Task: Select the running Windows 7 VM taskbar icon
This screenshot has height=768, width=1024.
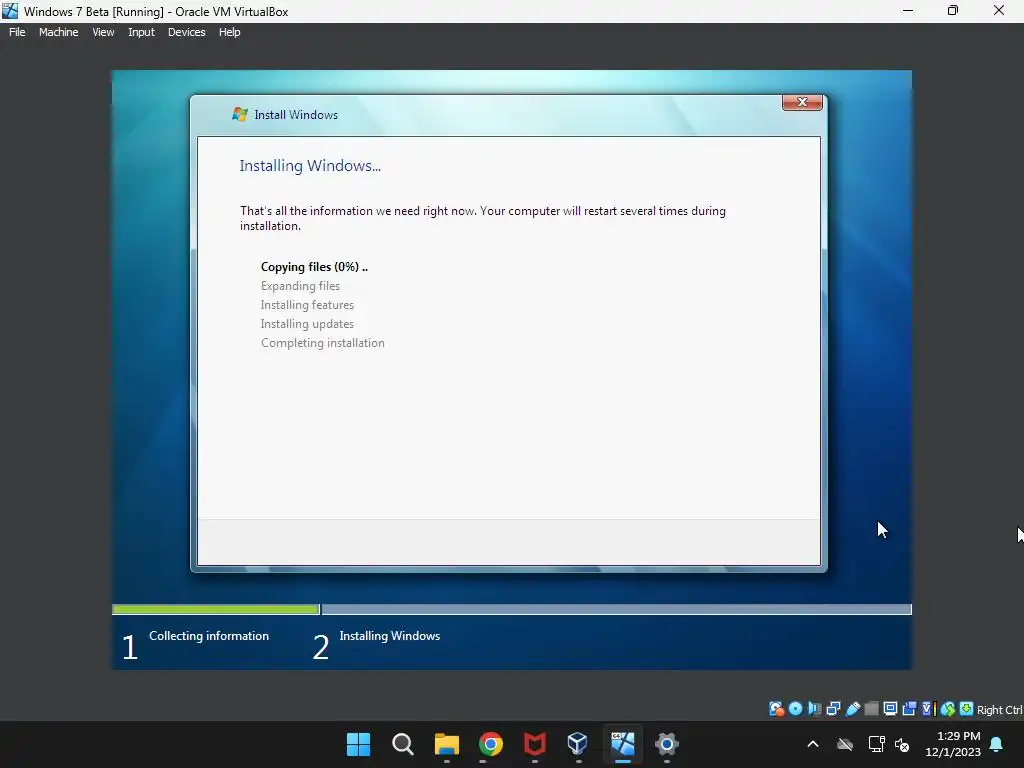Action: click(x=622, y=744)
